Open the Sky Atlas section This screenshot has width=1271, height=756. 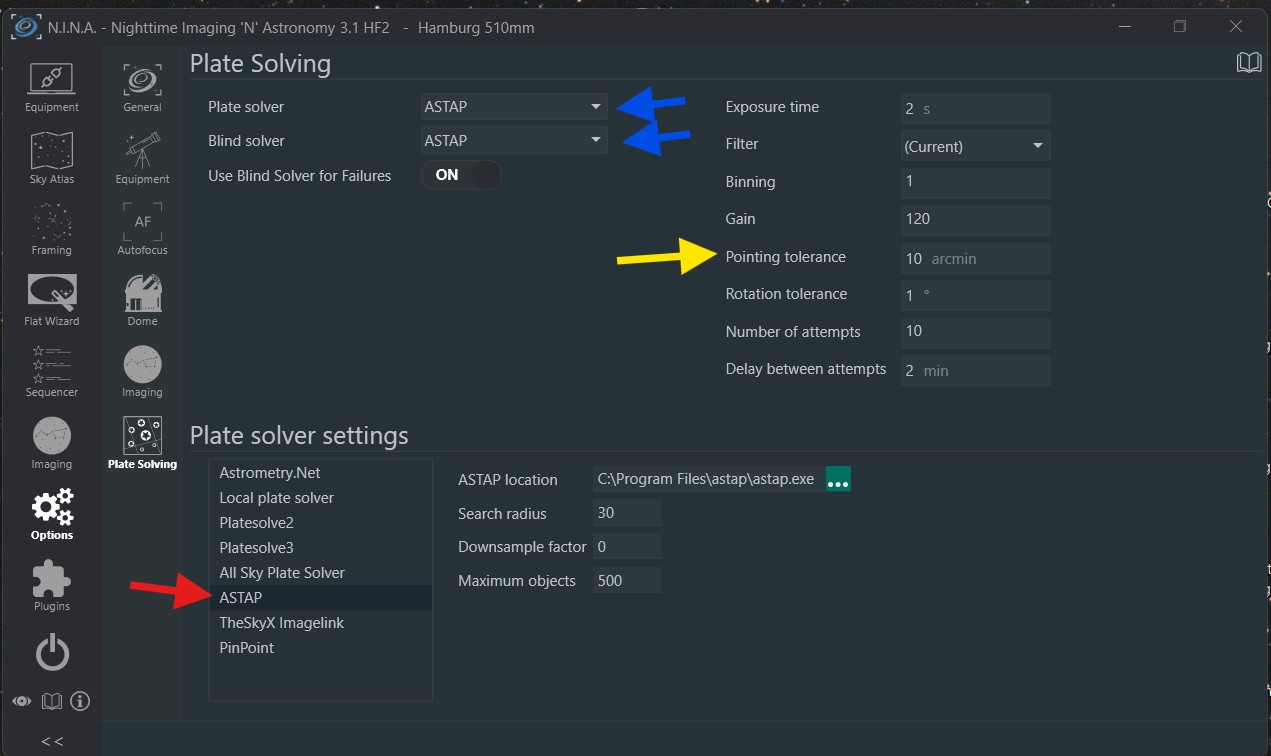[x=52, y=158]
